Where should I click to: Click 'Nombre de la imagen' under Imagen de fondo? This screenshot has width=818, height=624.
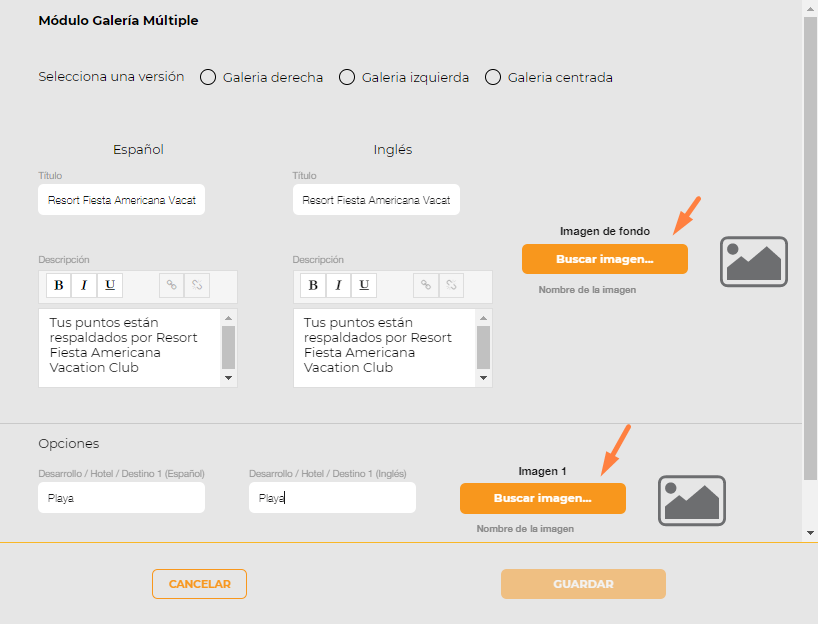pyautogui.click(x=587, y=290)
